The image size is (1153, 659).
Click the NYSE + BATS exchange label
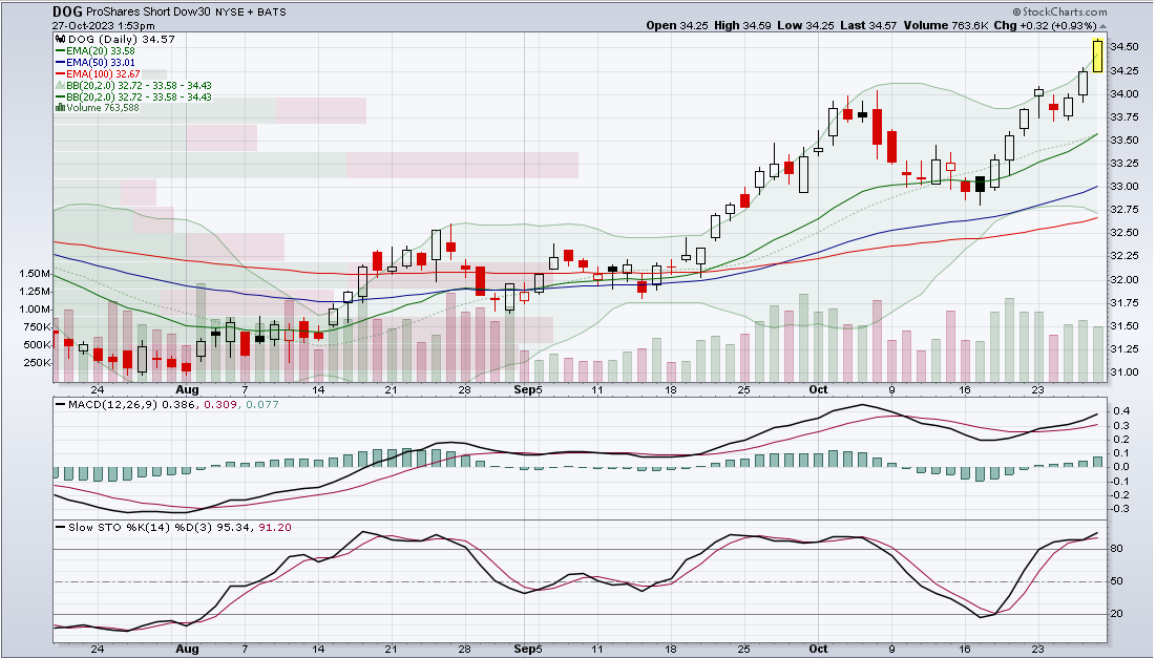tap(251, 12)
